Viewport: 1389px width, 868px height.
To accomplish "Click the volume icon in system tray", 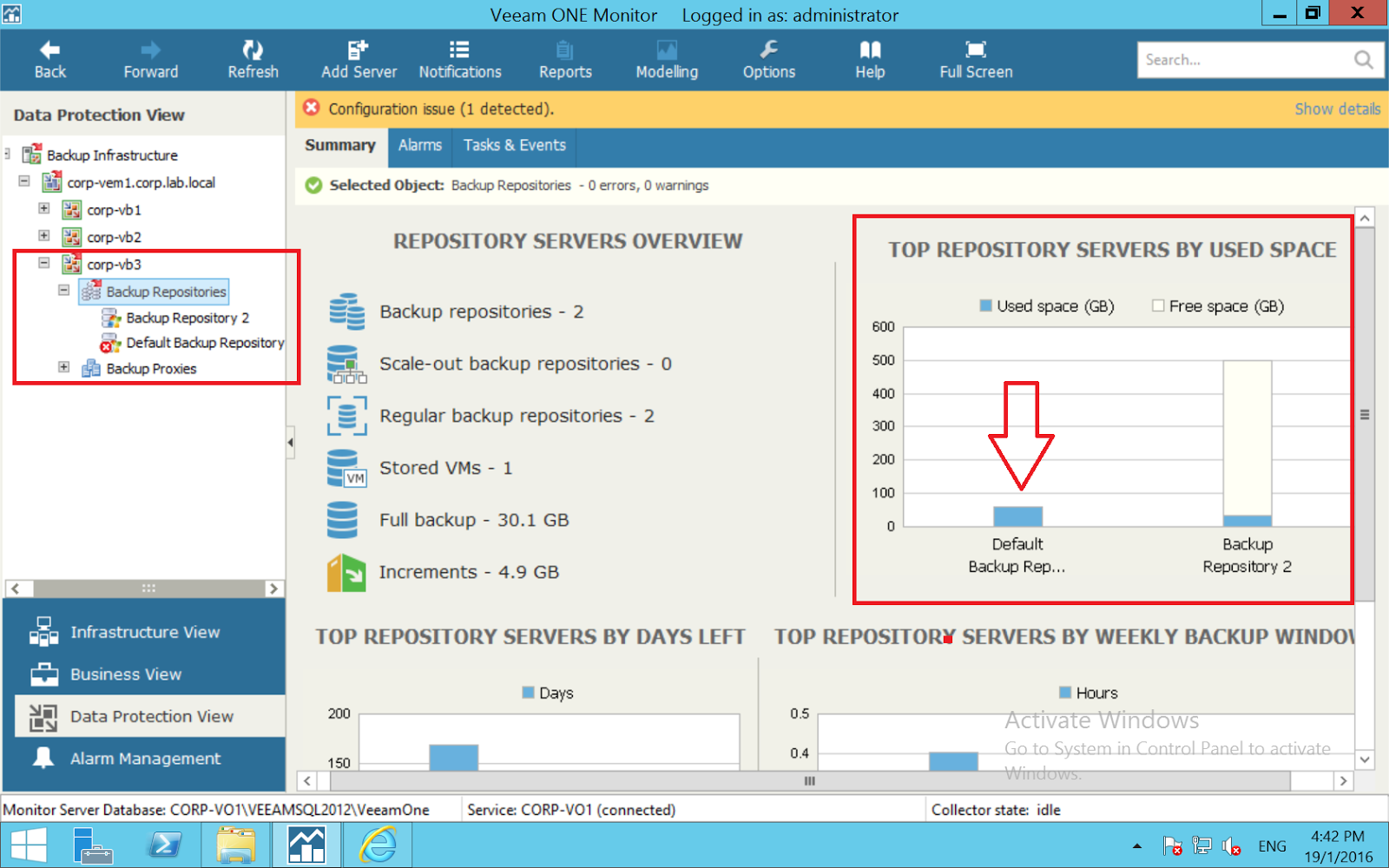I will (1231, 845).
